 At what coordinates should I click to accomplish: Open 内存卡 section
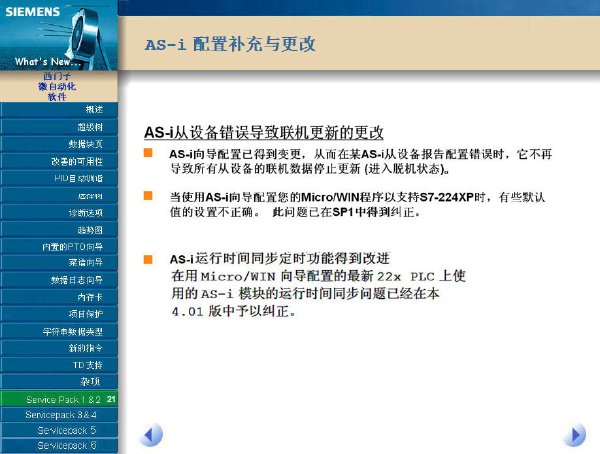tap(59, 297)
